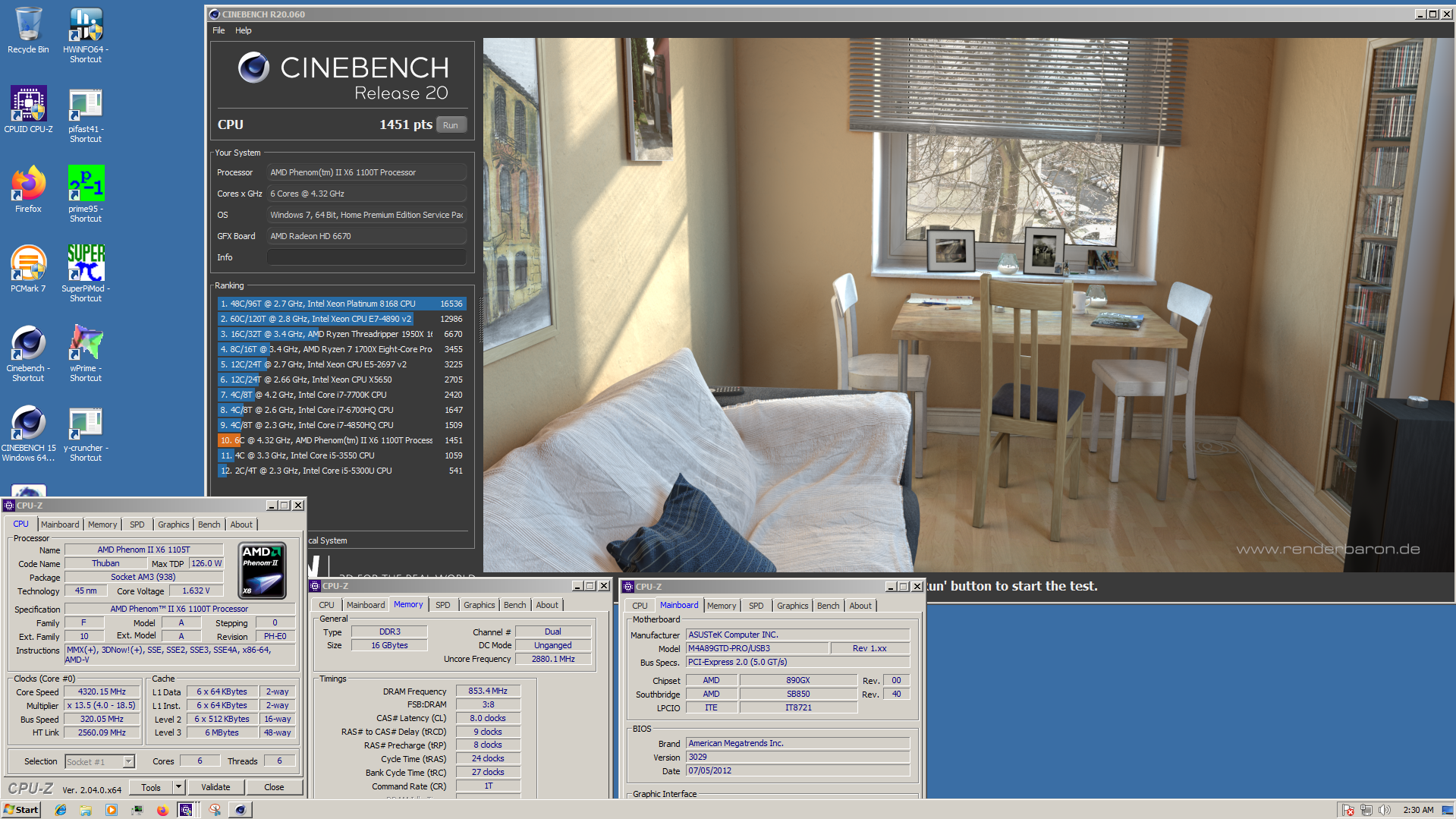Select ranking entry Ryzen Threadripper 1950X
Viewport: 1456px width, 819px height.
coord(341,334)
